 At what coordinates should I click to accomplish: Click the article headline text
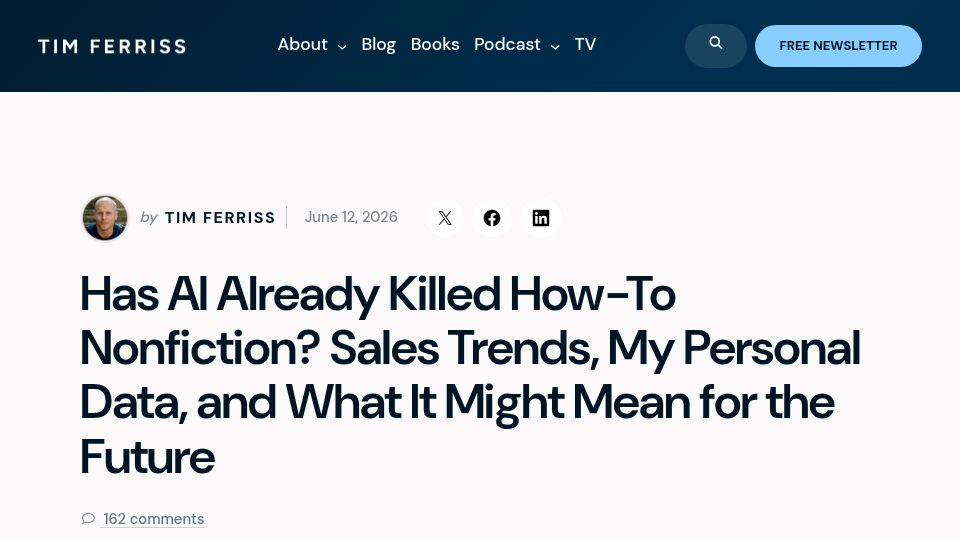(470, 375)
